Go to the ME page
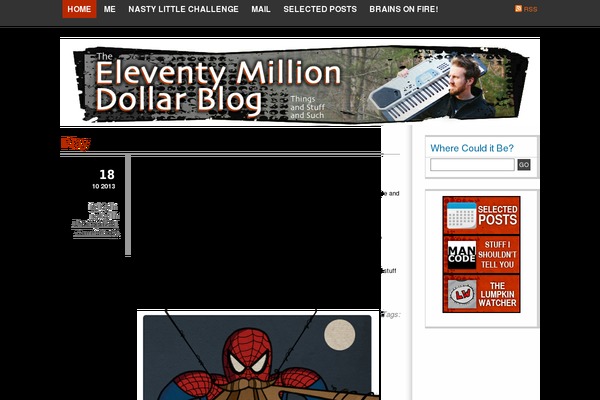Viewport: 600px width, 400px height. click(x=109, y=9)
